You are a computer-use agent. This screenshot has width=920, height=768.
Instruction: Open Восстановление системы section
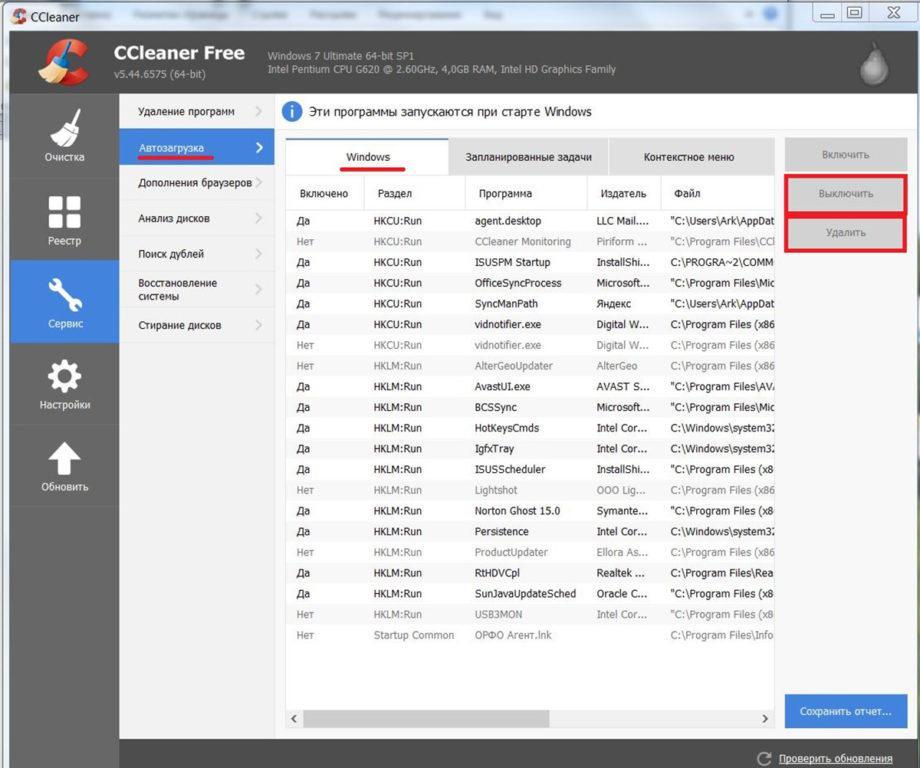point(197,289)
